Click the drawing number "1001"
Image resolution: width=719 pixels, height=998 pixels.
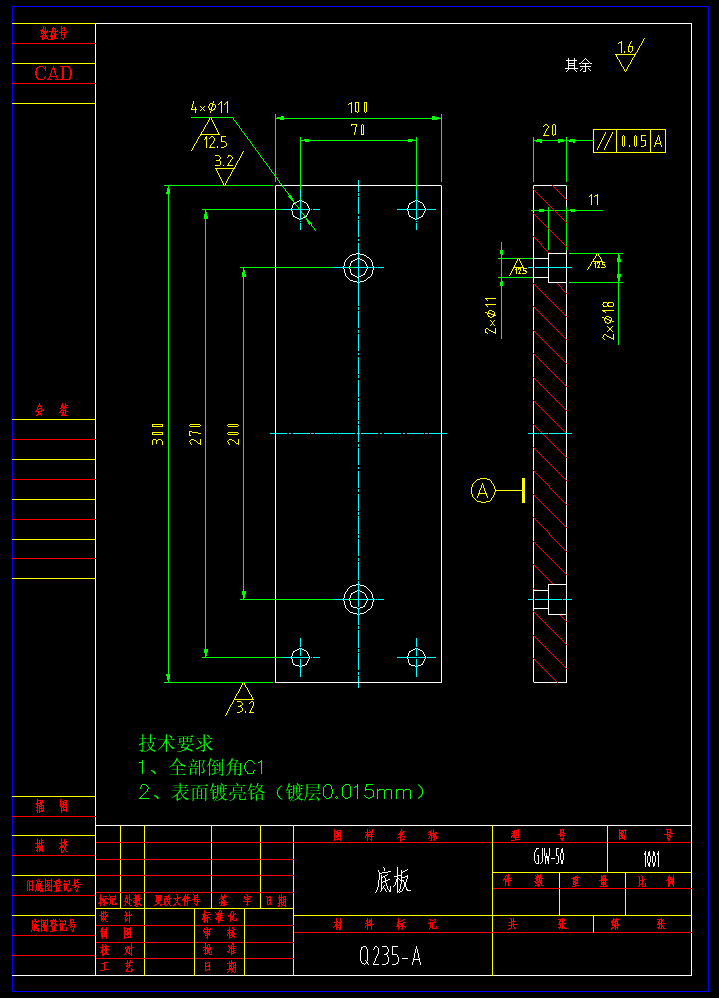coord(651,860)
